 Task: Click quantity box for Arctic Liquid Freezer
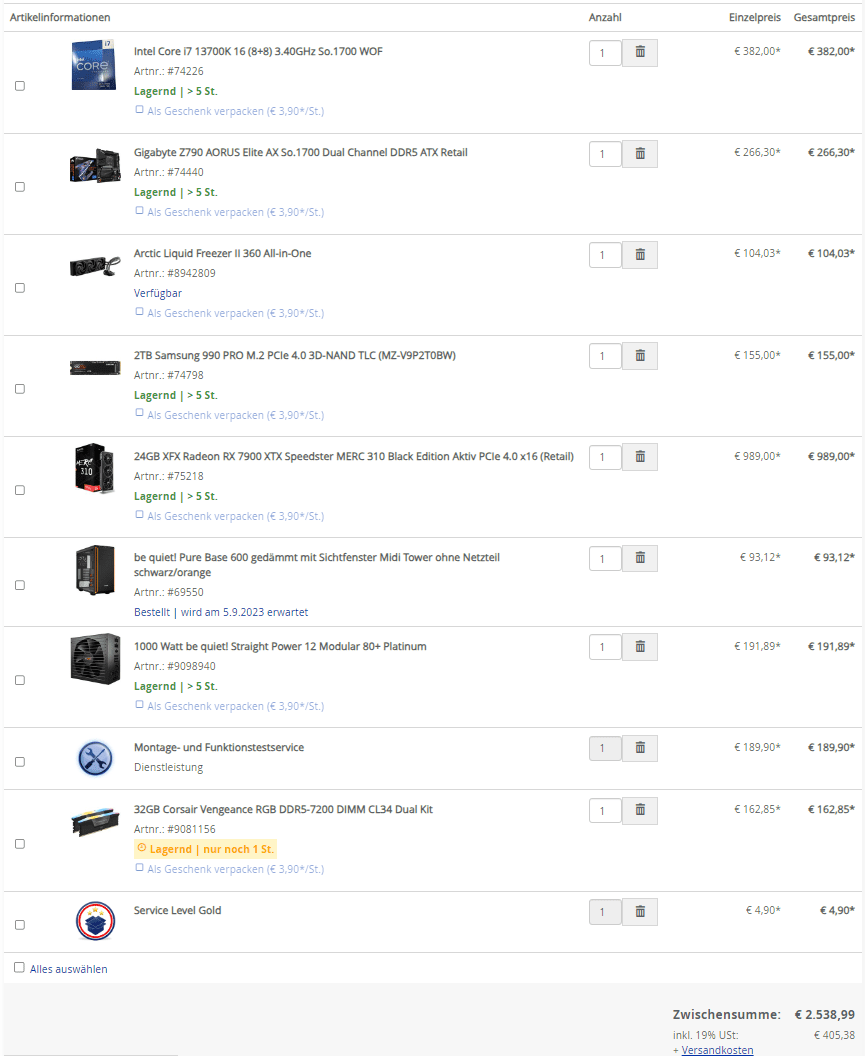(605, 255)
